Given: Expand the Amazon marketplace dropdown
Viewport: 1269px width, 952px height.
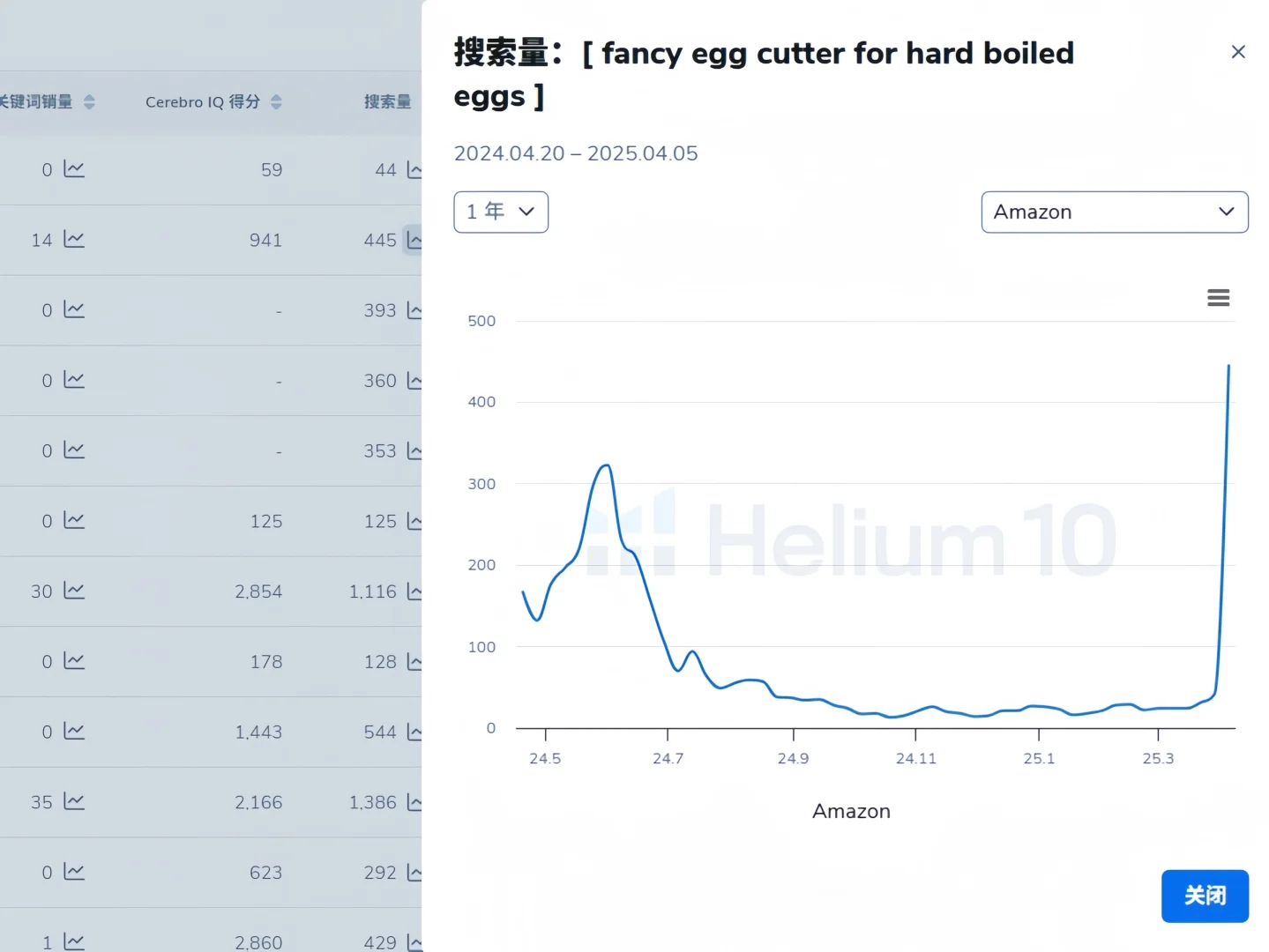Looking at the screenshot, I should (1115, 212).
